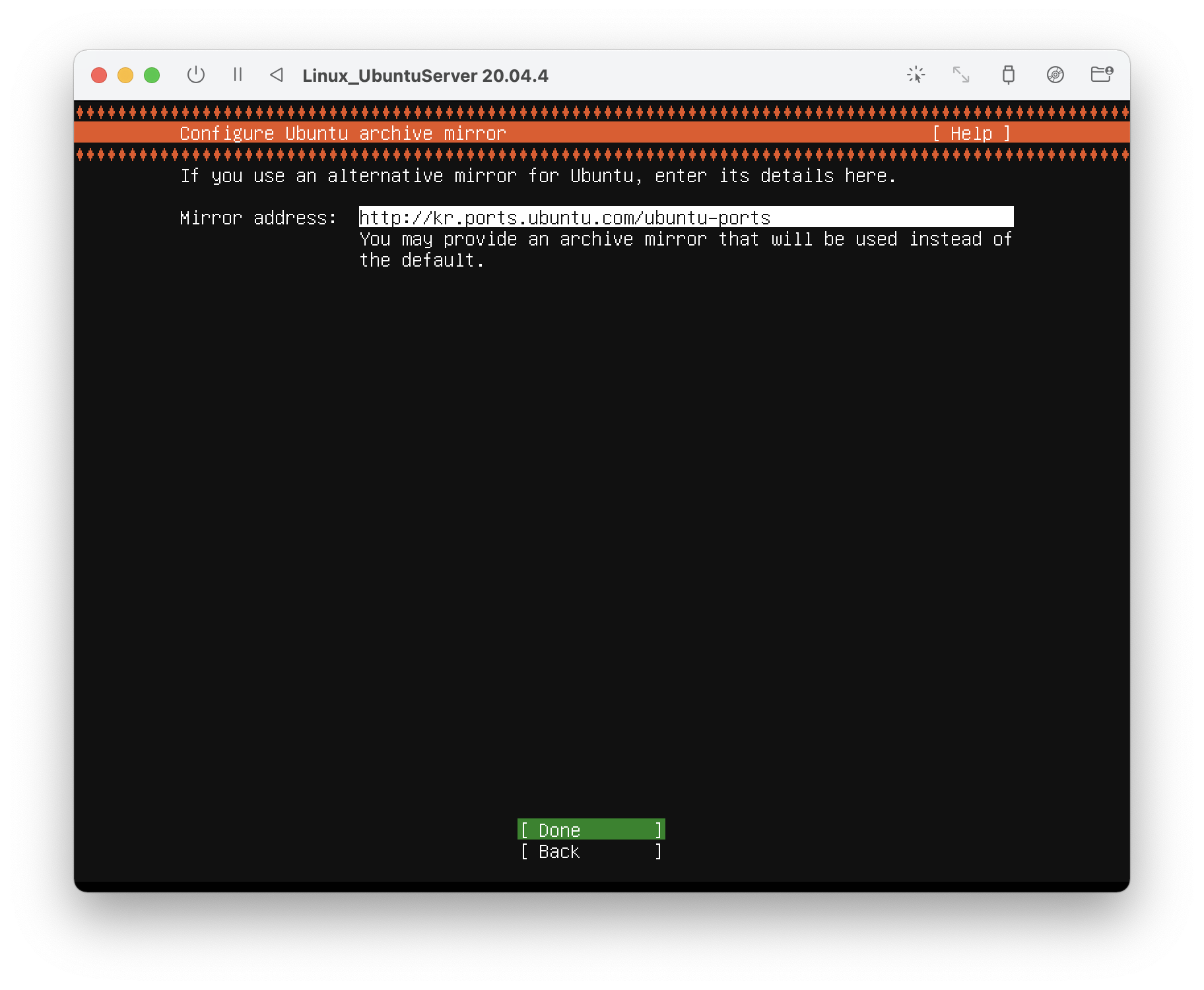1204x990 pixels.
Task: Click the restart triangle icon in toolbar
Action: [277, 75]
